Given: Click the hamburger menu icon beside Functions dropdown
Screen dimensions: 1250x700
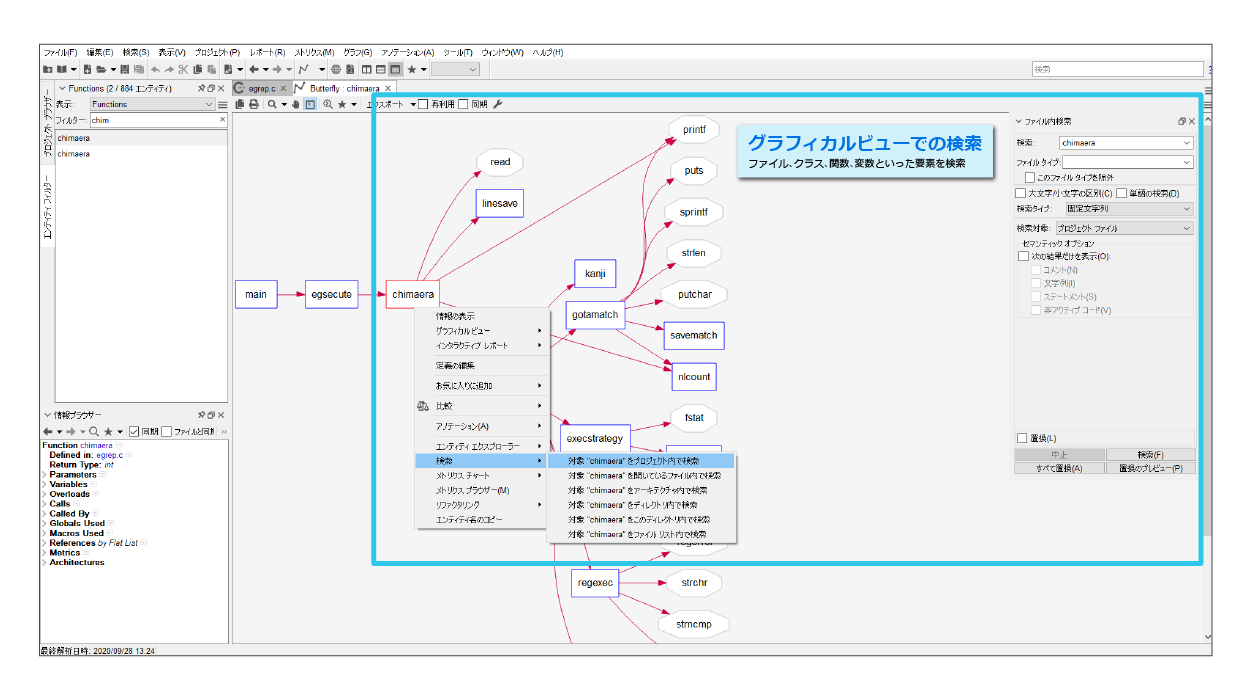Looking at the screenshot, I should click(222, 104).
